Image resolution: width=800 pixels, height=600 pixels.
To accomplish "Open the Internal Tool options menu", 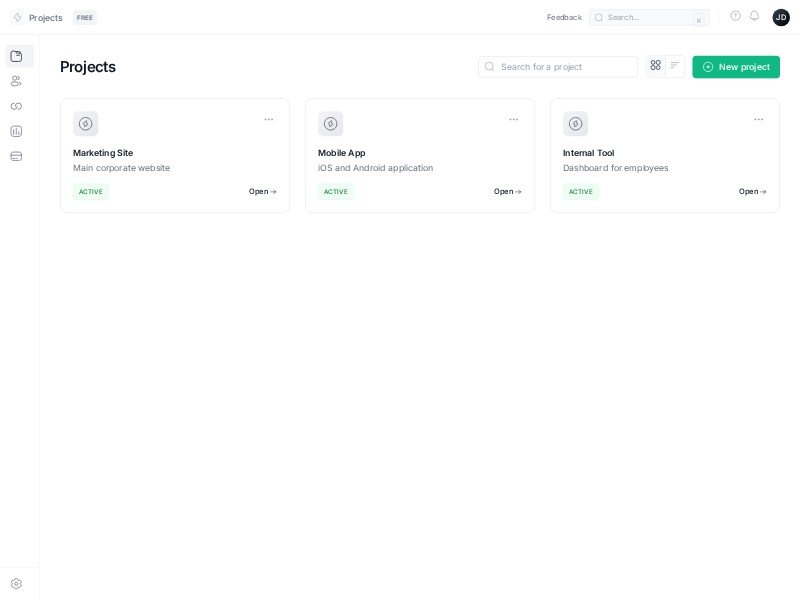I will [758, 119].
